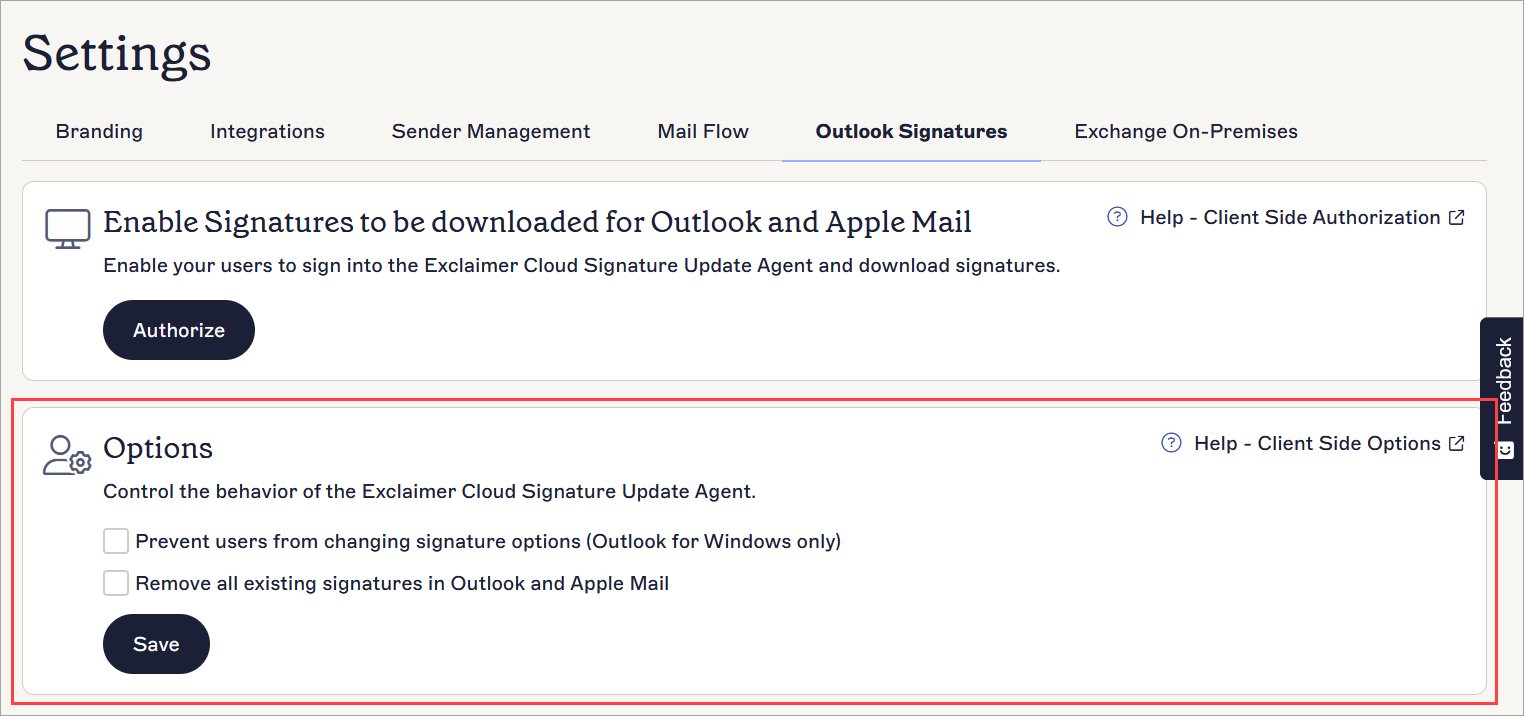Open Help - Client Side Options link
The height and width of the screenshot is (716, 1524).
coord(1316,443)
